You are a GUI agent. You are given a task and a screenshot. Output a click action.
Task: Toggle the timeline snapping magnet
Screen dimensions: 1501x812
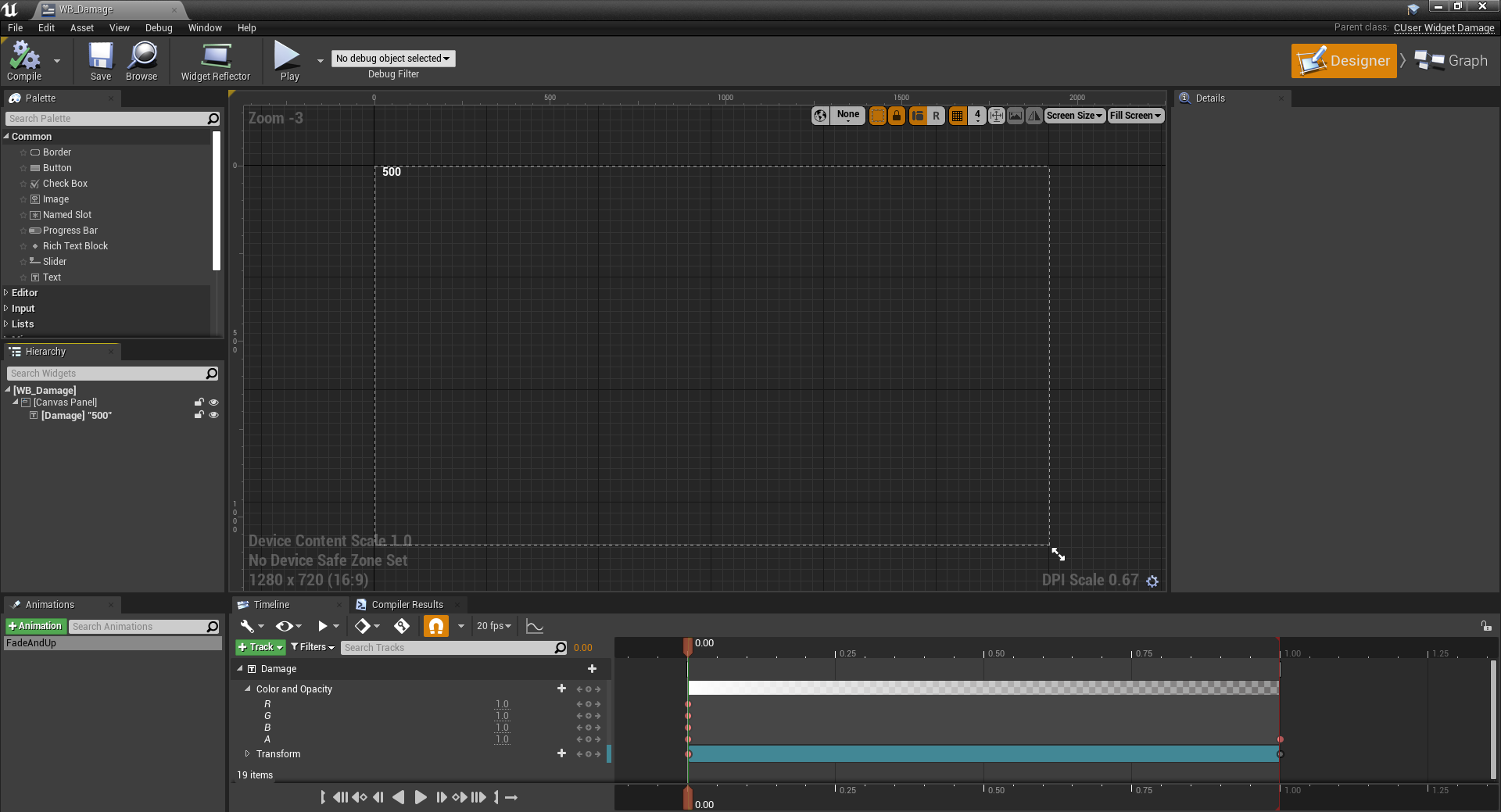[436, 626]
